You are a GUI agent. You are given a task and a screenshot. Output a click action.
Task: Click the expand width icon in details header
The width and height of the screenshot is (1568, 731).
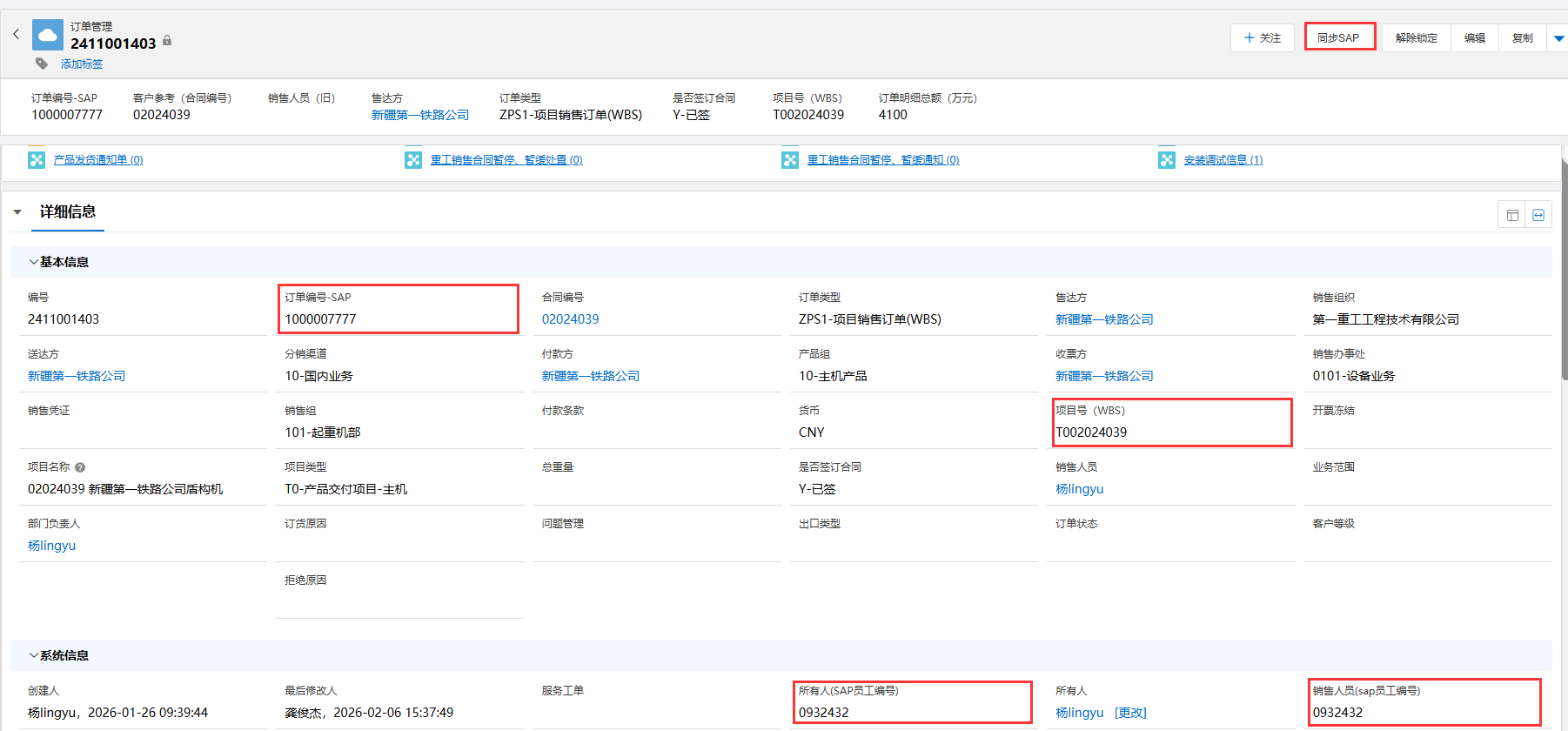(1538, 215)
